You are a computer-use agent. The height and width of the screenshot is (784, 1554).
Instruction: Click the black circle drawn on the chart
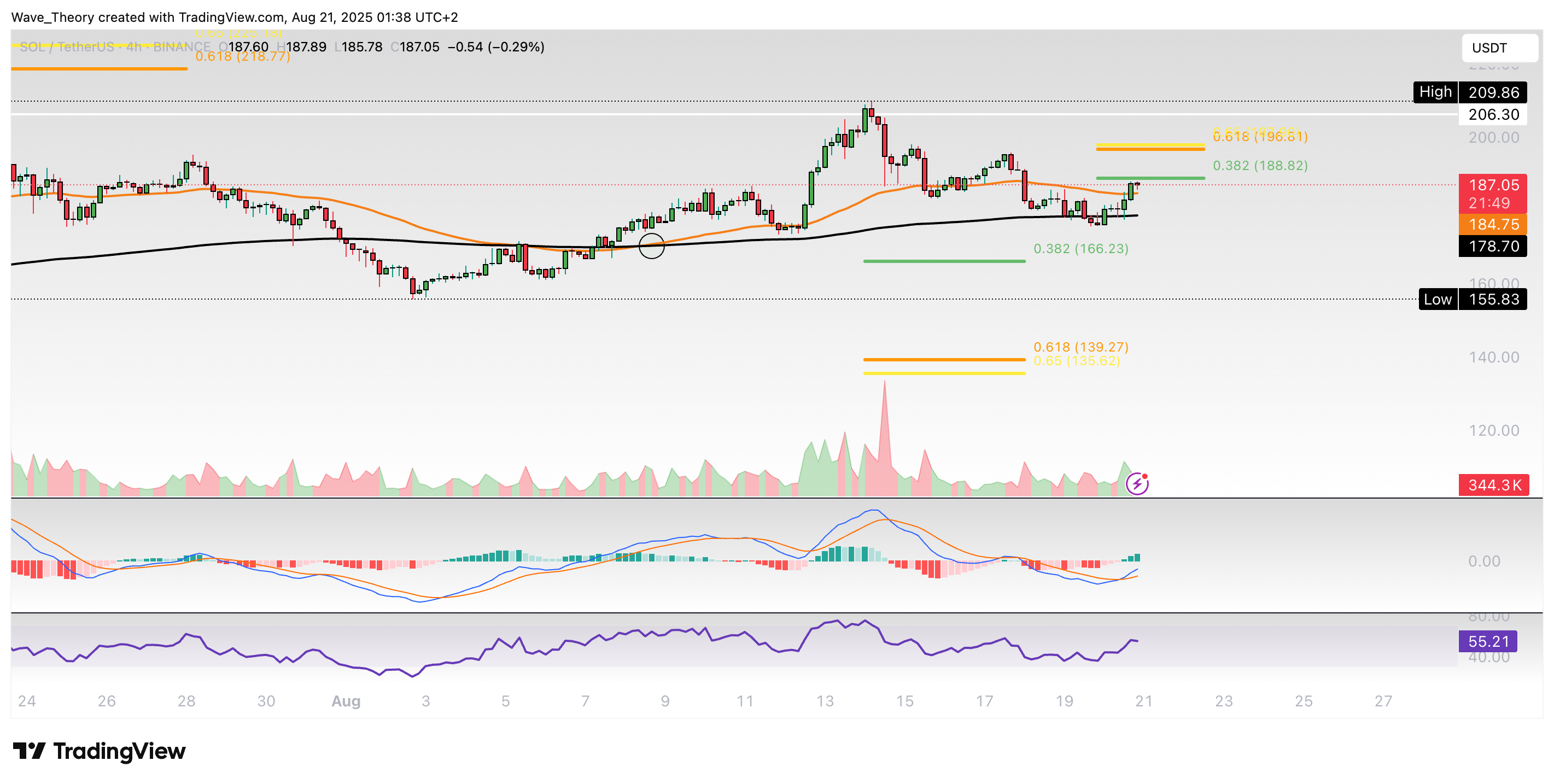pos(652,246)
